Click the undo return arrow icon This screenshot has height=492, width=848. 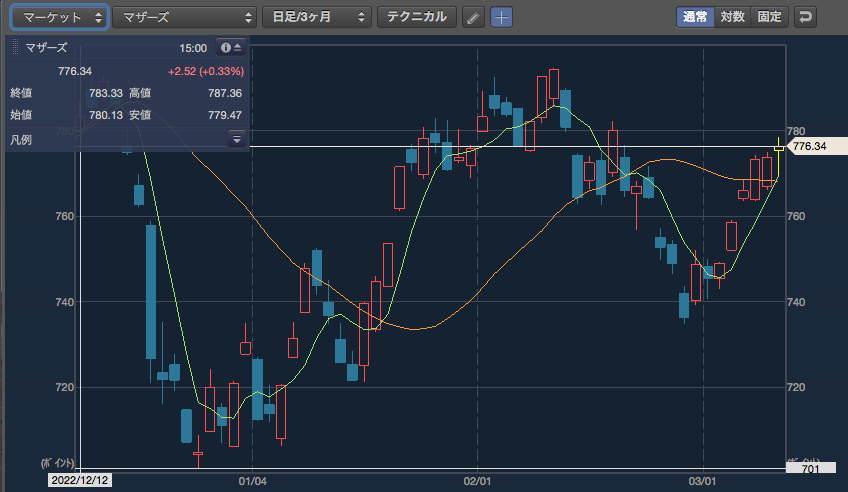point(805,17)
